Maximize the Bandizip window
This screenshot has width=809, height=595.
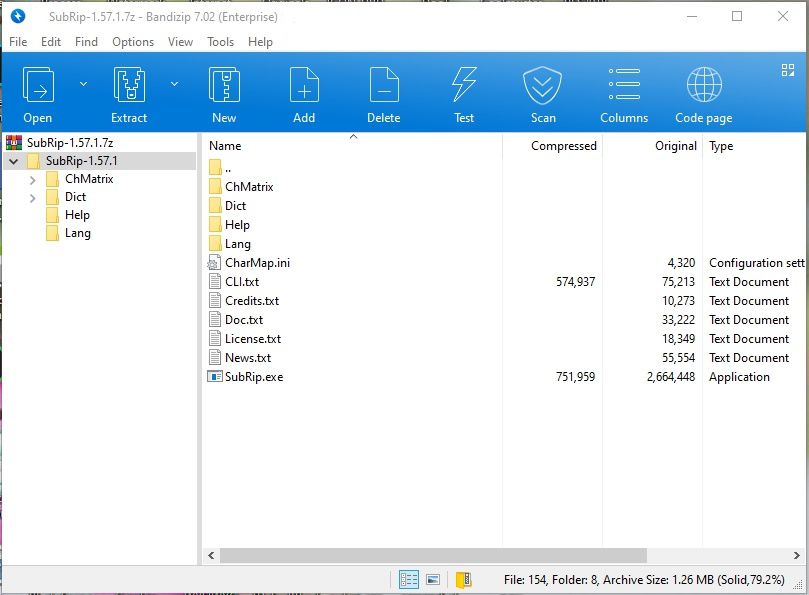pyautogui.click(x=737, y=17)
